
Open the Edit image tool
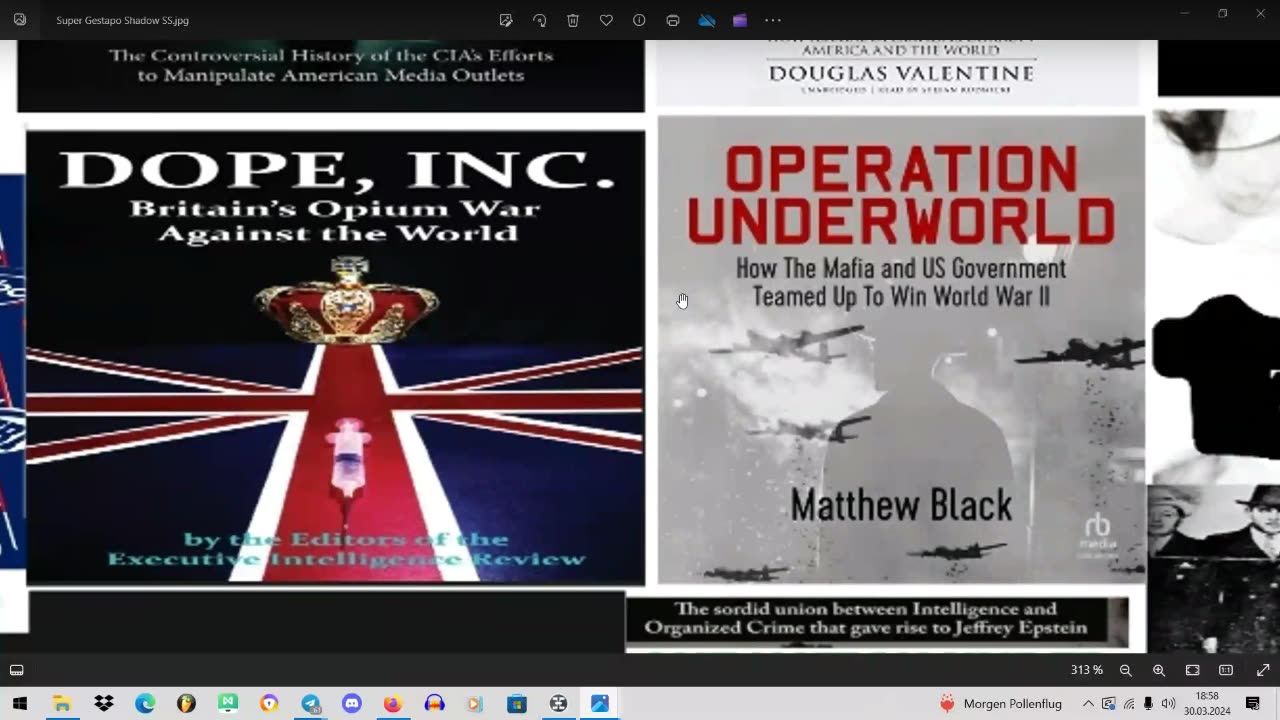click(x=506, y=20)
